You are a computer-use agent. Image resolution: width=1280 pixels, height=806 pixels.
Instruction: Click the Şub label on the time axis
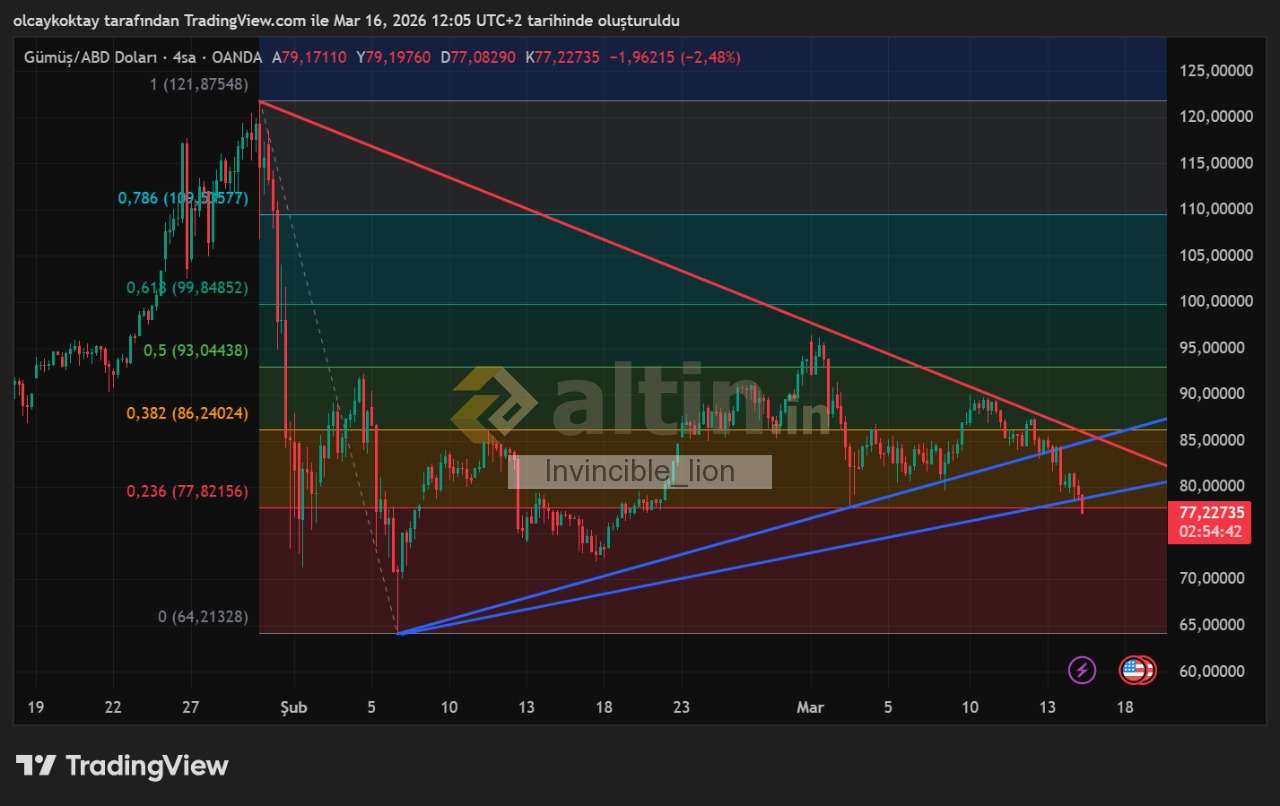point(293,708)
